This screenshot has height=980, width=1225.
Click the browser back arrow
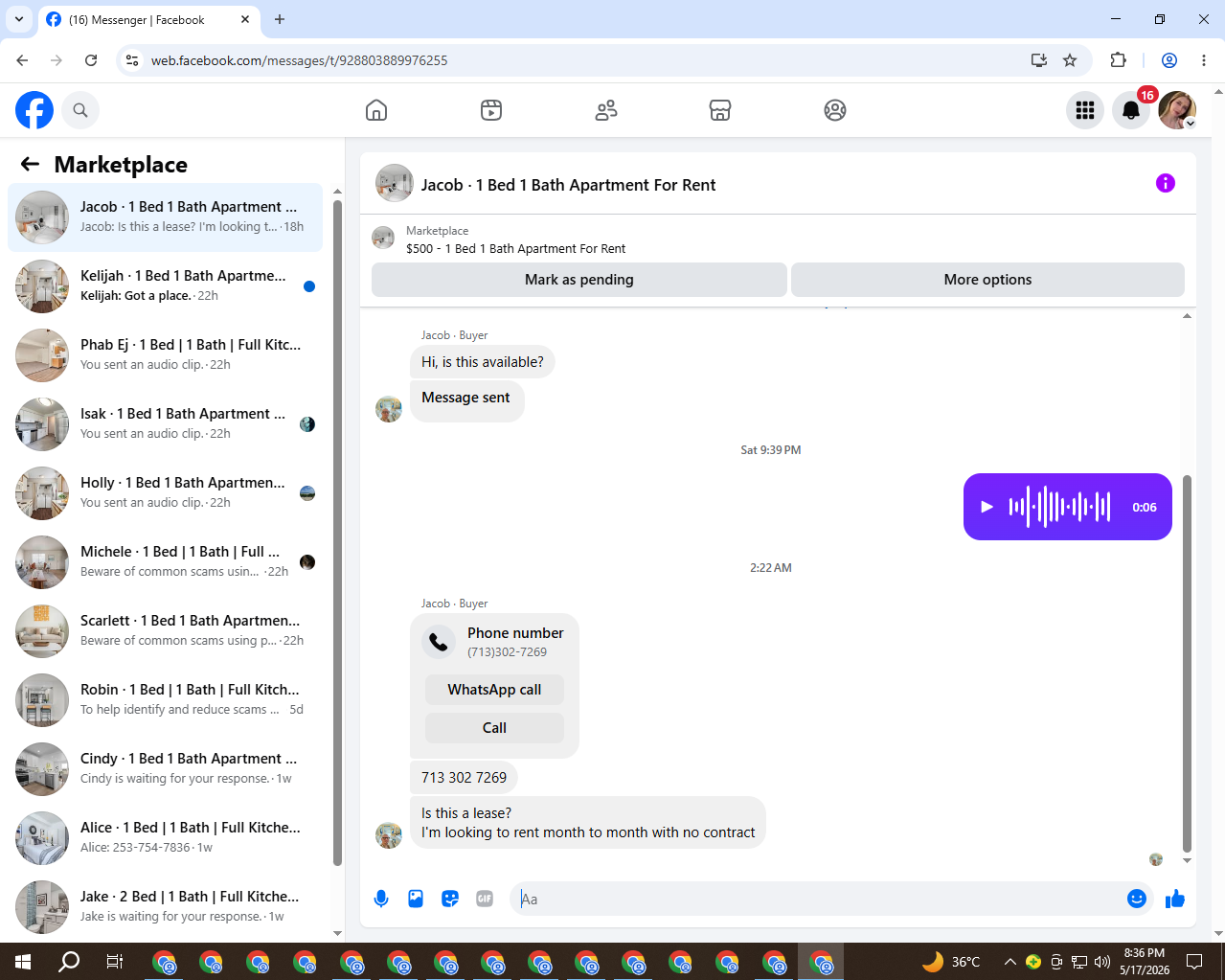[x=22, y=60]
